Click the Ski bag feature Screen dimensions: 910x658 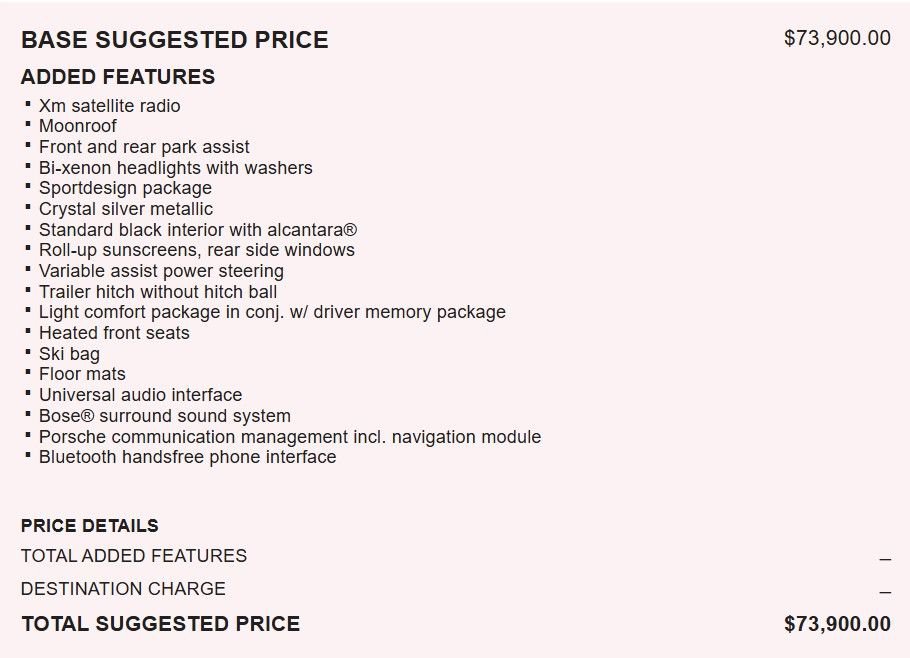pyautogui.click(x=69, y=354)
